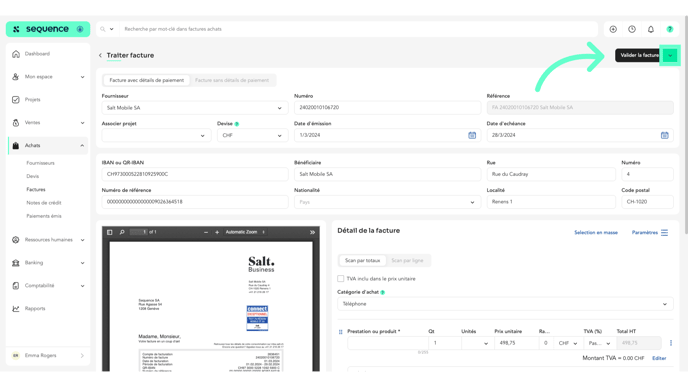
Task: Open the TVA (%) dropdown
Action: (599, 343)
